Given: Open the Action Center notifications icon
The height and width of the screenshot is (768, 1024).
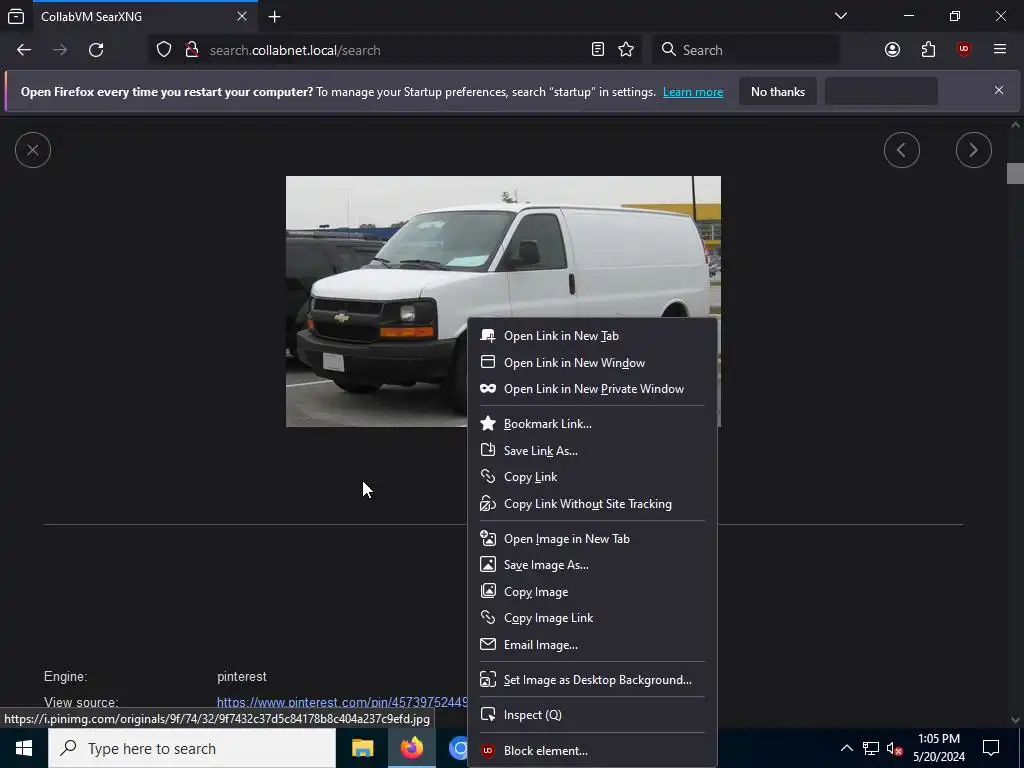Looking at the screenshot, I should pos(991,748).
